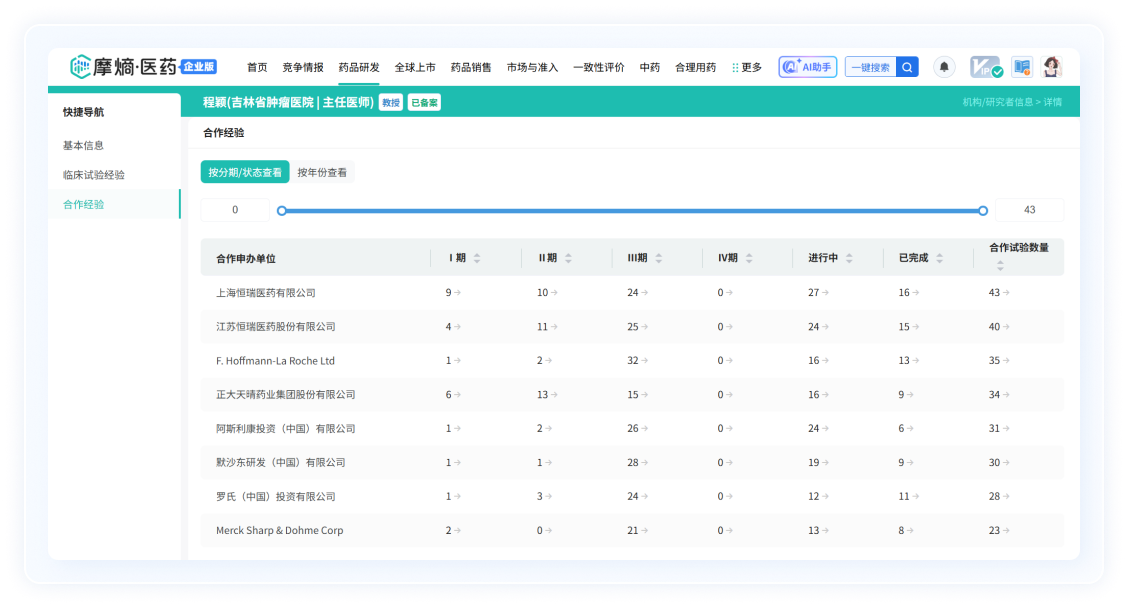Click 正大天晴药业集团股份有限公司 name

pyautogui.click(x=286, y=394)
